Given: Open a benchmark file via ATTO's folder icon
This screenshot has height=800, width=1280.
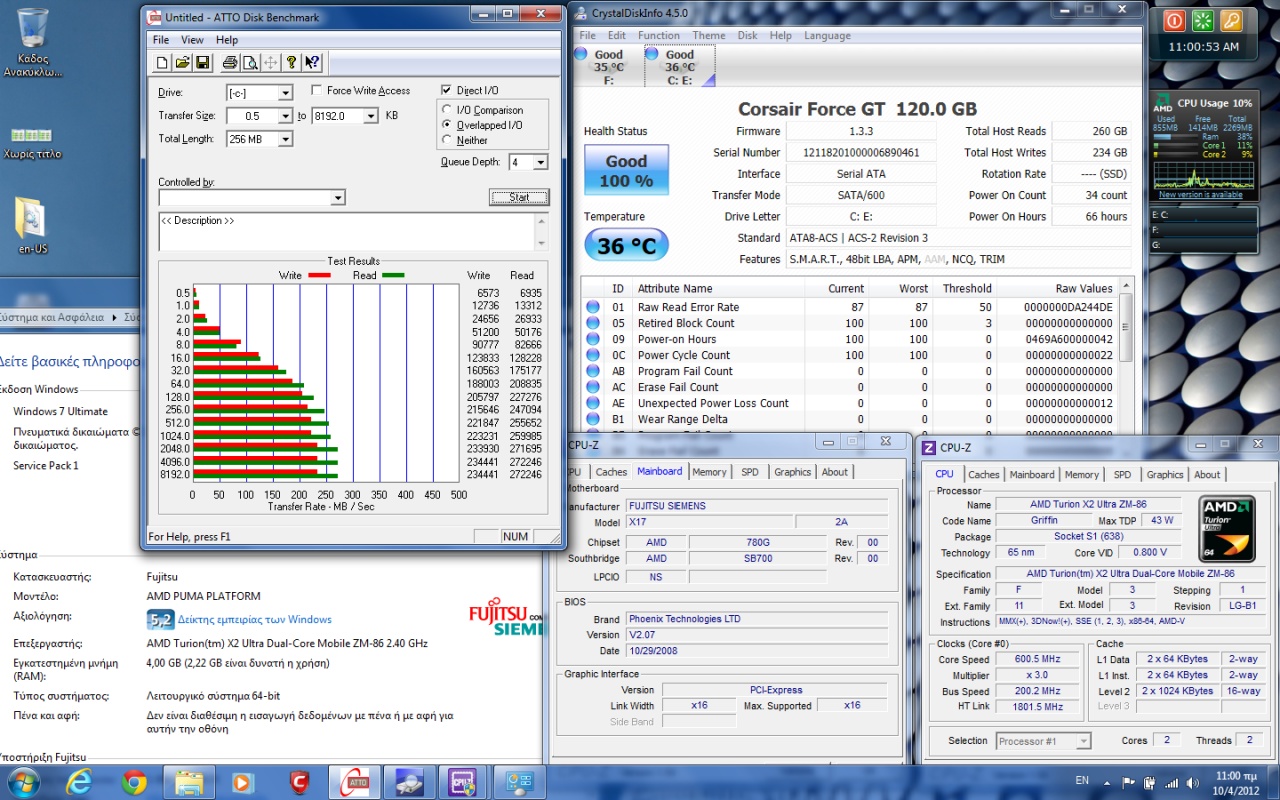Looking at the screenshot, I should tap(182, 63).
